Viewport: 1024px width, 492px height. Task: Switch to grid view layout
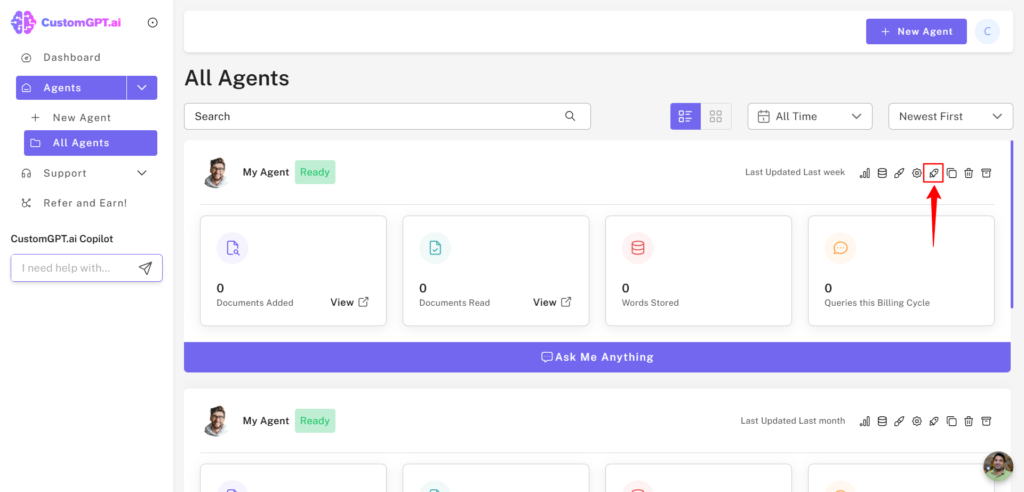pyautogui.click(x=716, y=116)
